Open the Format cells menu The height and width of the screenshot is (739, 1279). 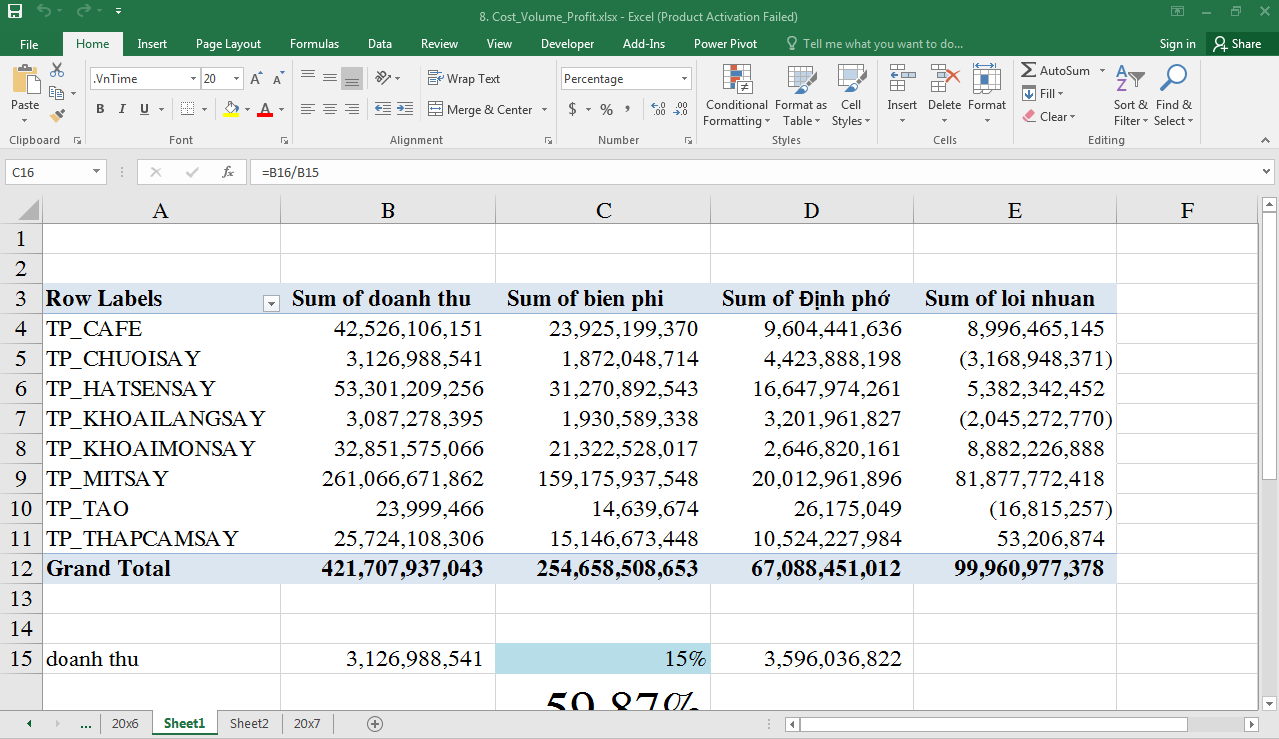[987, 96]
